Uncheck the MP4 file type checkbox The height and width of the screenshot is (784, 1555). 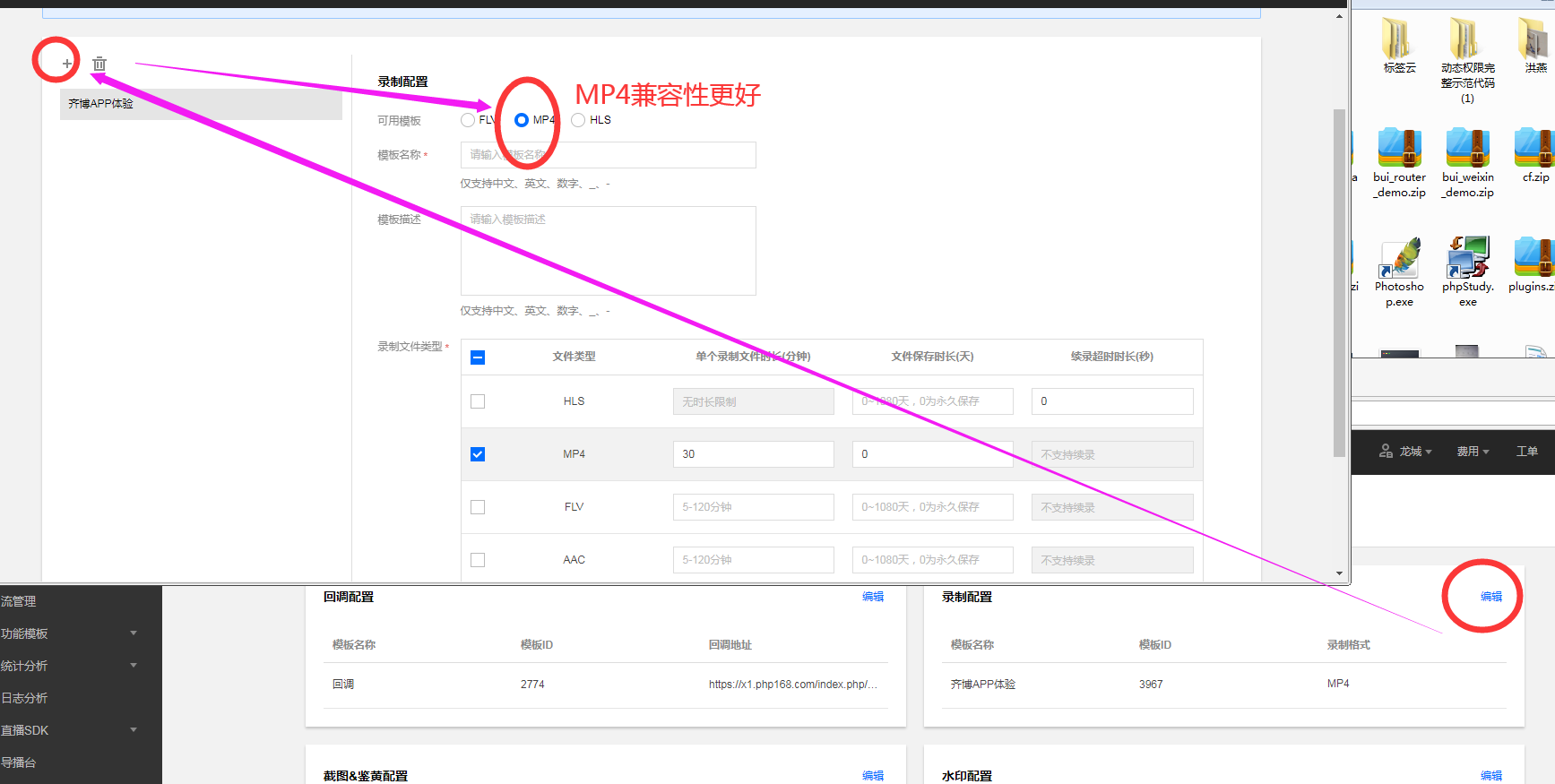(x=478, y=454)
